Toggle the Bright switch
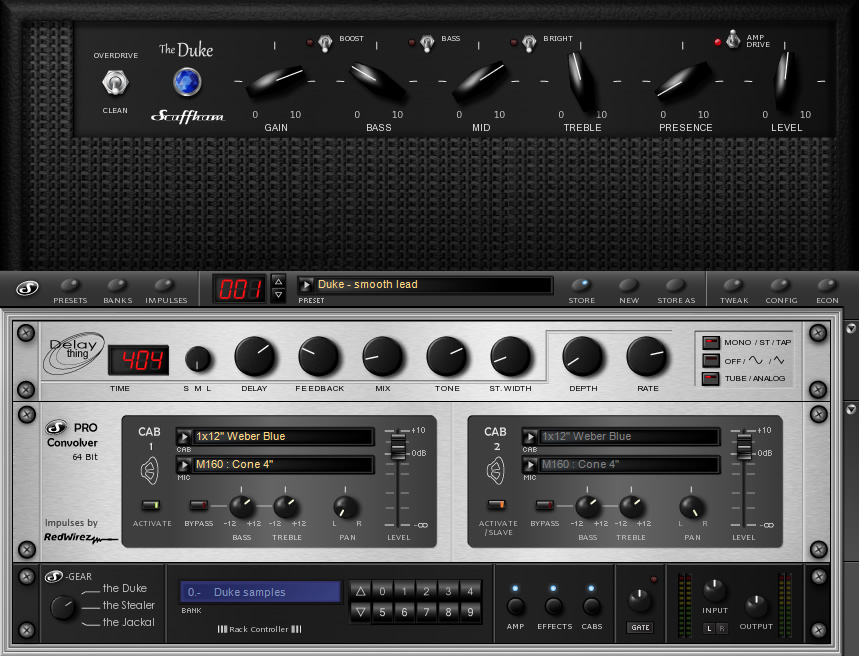Screen dimensions: 859x656 coord(529,43)
